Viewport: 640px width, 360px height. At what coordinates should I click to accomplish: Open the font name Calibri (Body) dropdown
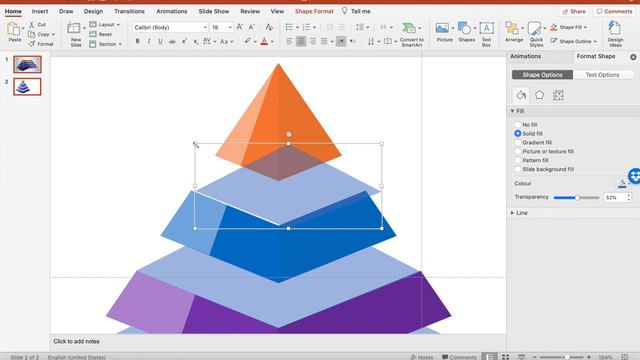(x=205, y=27)
